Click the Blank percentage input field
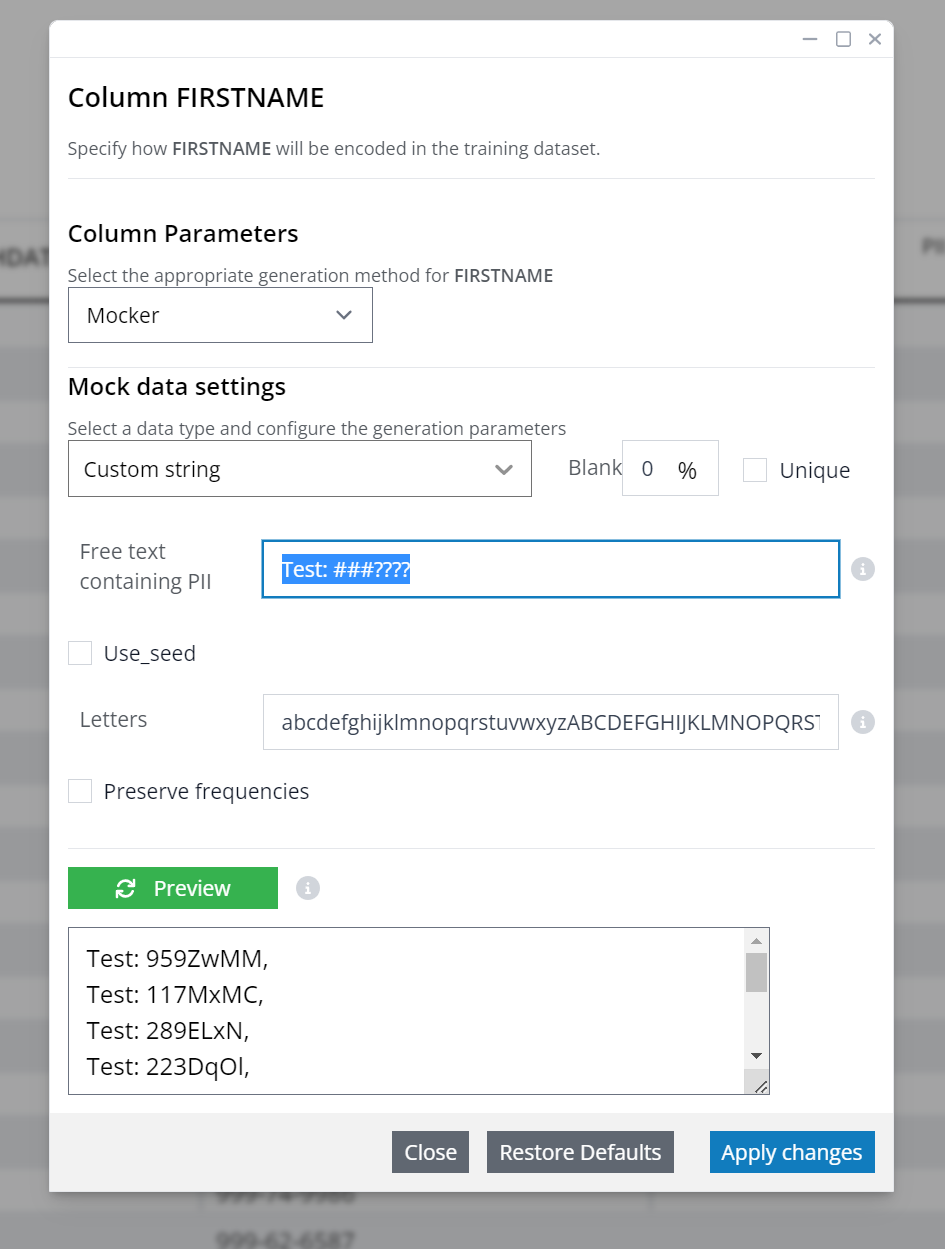Screen dimensions: 945x1249 [670, 469]
